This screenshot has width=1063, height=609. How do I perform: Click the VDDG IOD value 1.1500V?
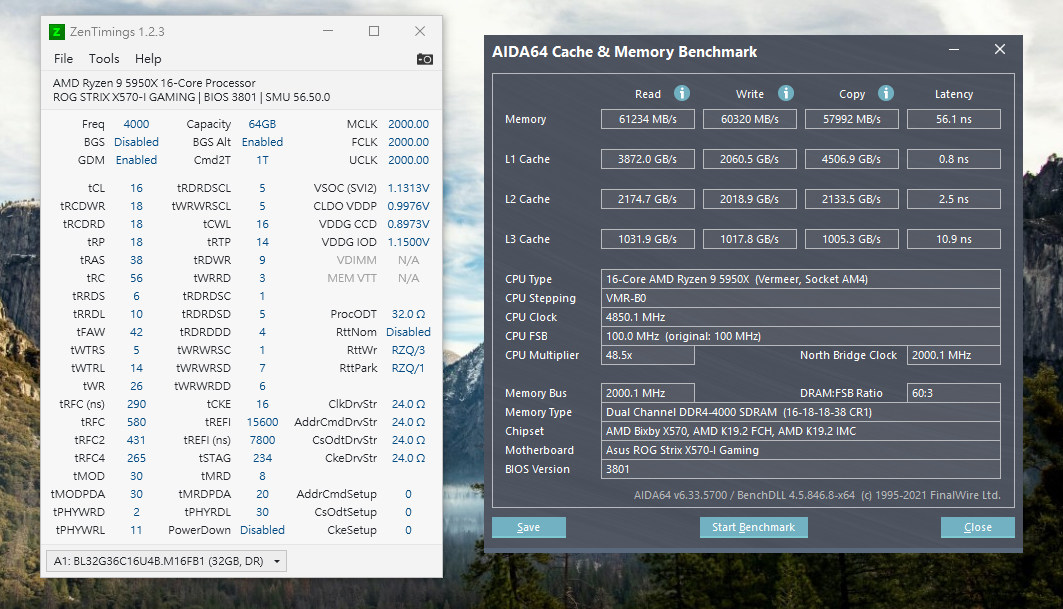[x=408, y=242]
